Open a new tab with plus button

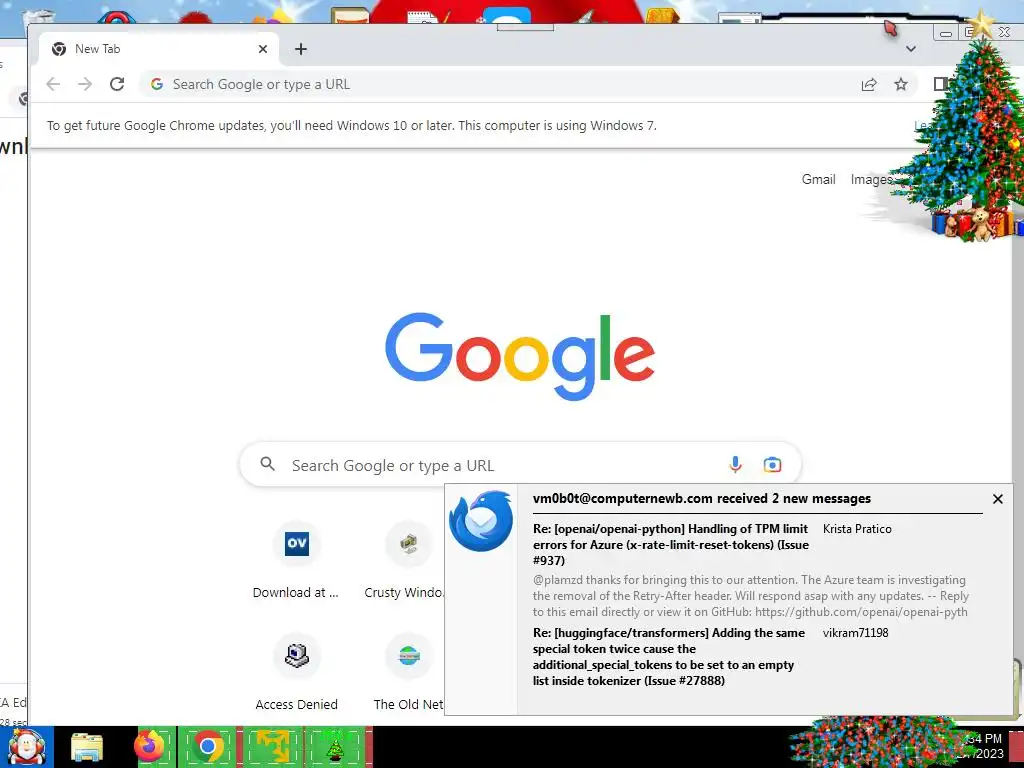point(300,49)
